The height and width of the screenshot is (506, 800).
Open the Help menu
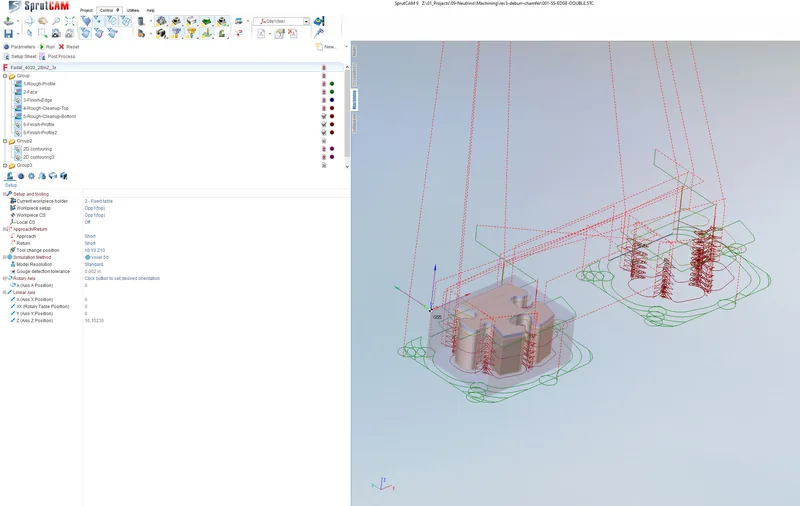[151, 10]
